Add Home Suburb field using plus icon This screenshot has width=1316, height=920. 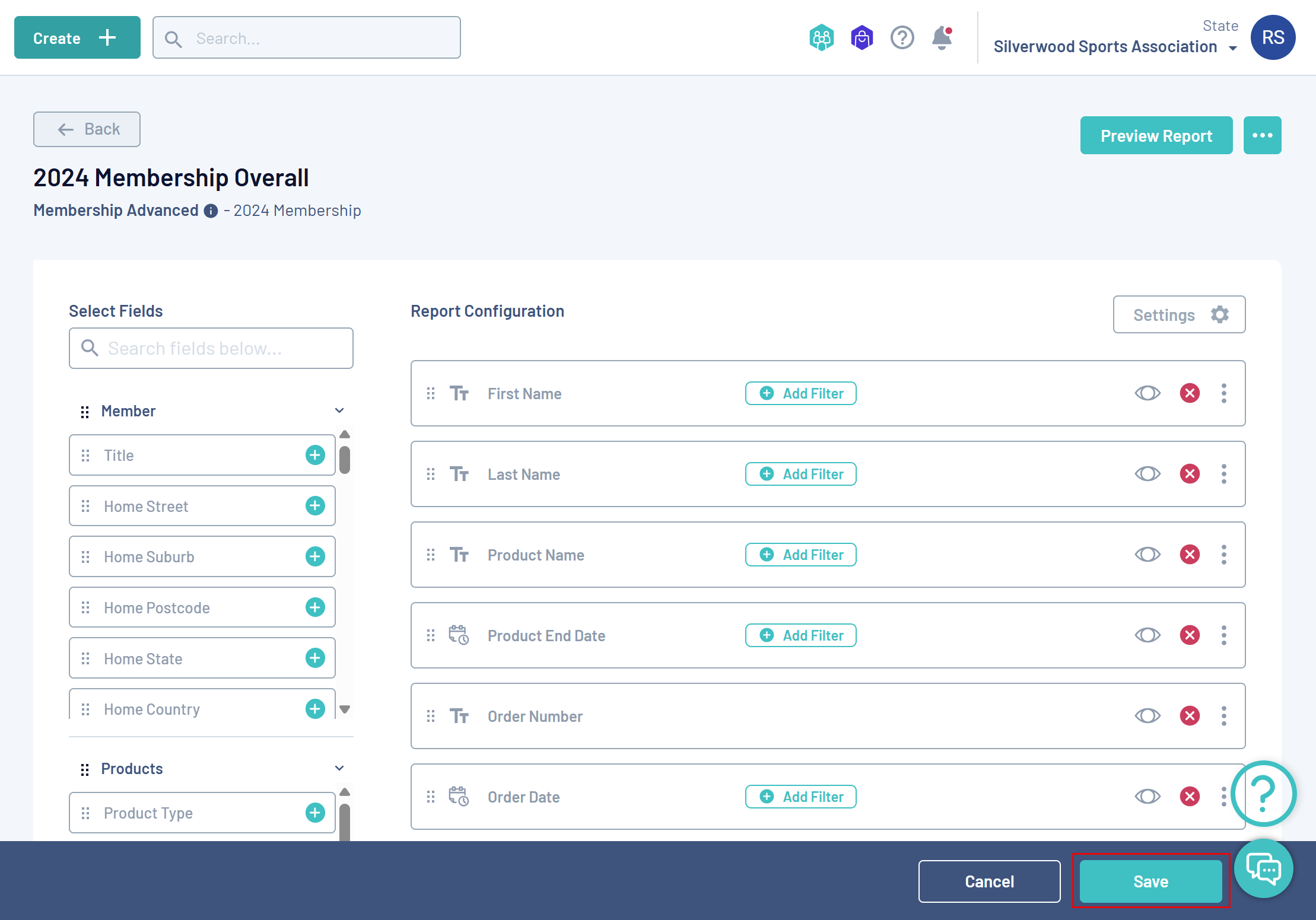[315, 556]
